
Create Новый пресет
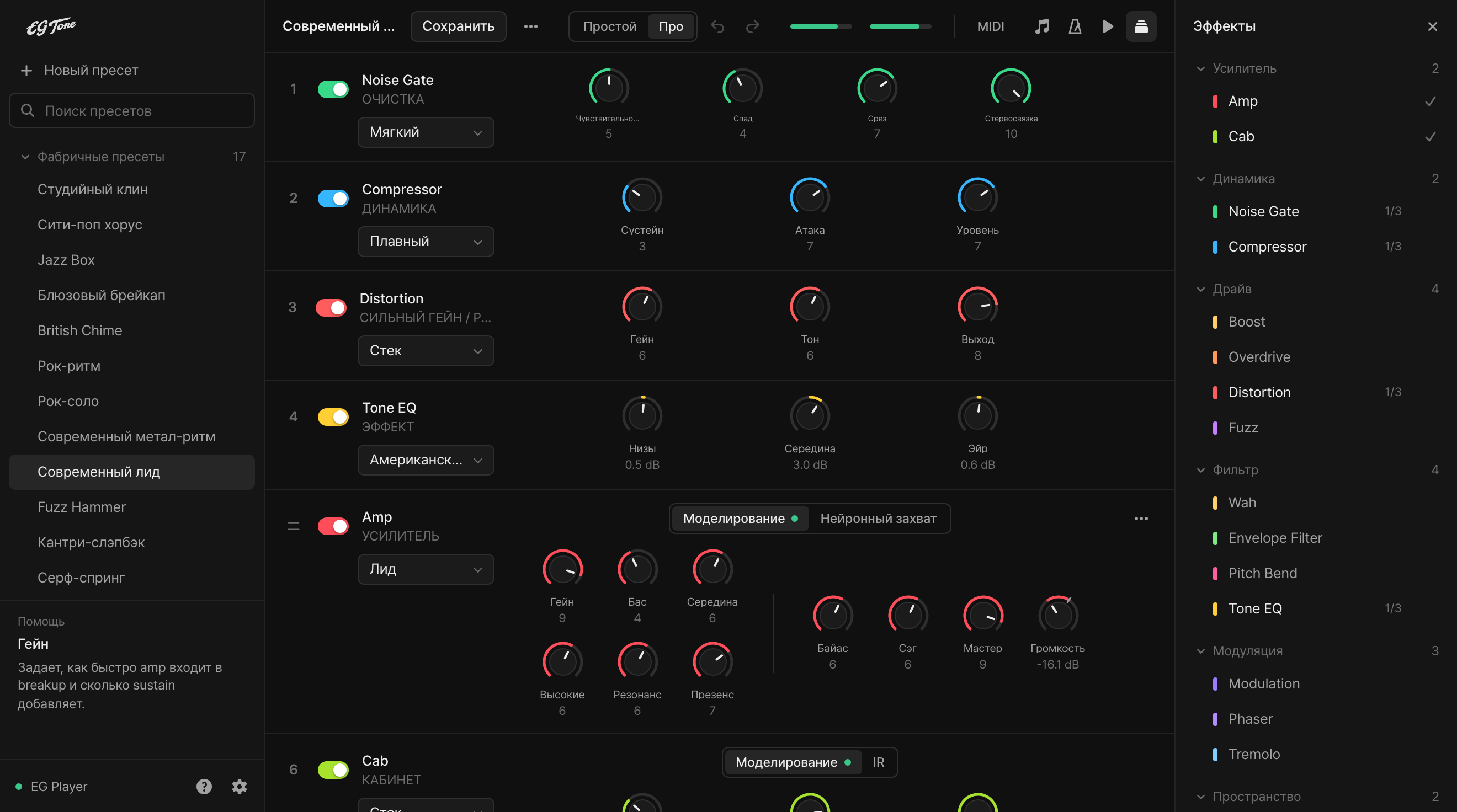(91, 70)
